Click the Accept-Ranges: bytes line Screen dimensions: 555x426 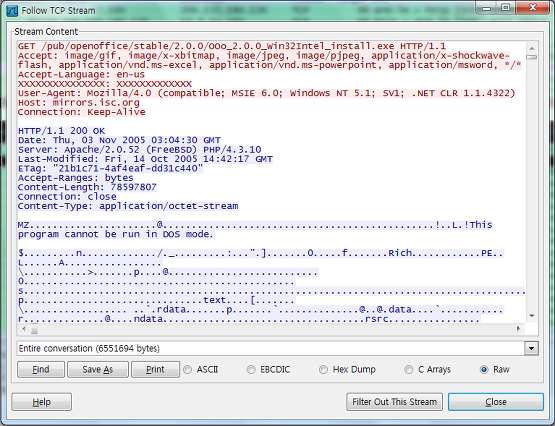76,178
